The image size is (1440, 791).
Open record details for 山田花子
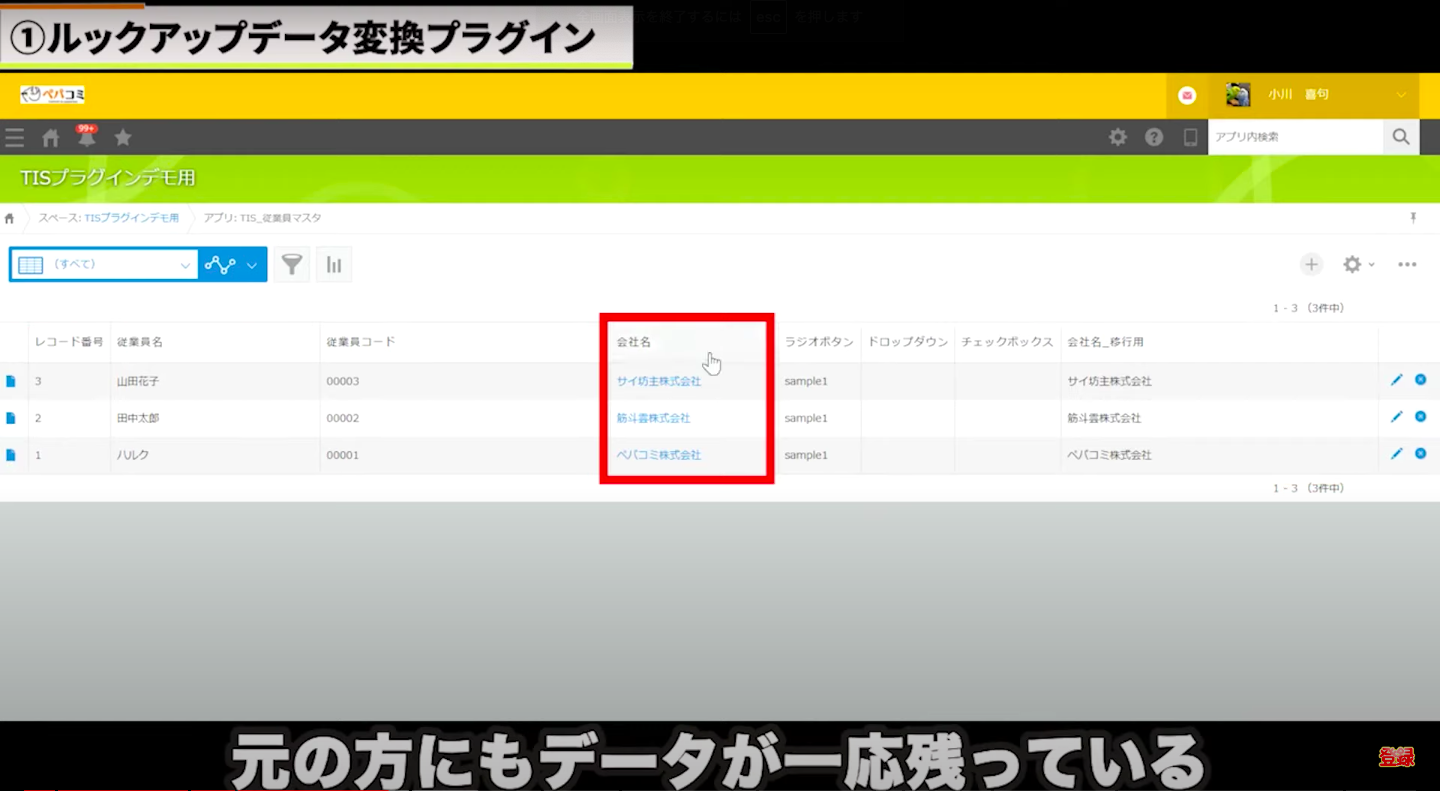(x=11, y=381)
